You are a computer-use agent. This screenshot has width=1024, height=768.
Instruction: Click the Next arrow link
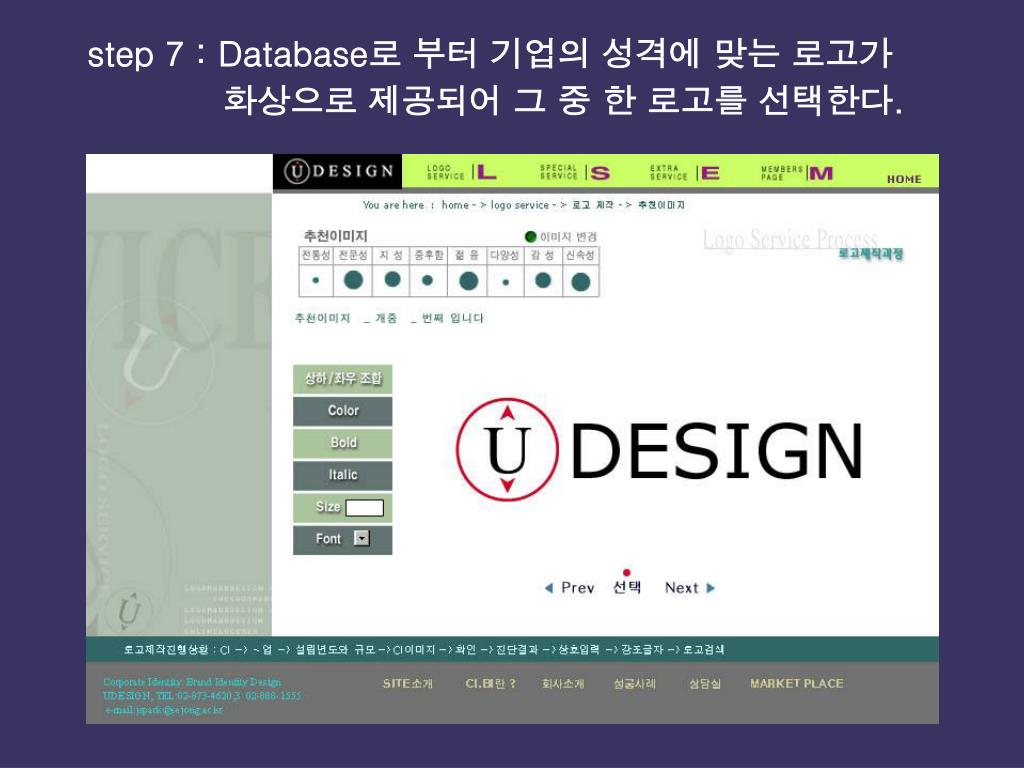690,588
